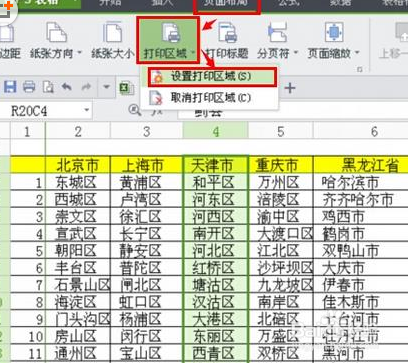Click the 西青区 cell
The image size is (408, 363).
click(216, 353)
